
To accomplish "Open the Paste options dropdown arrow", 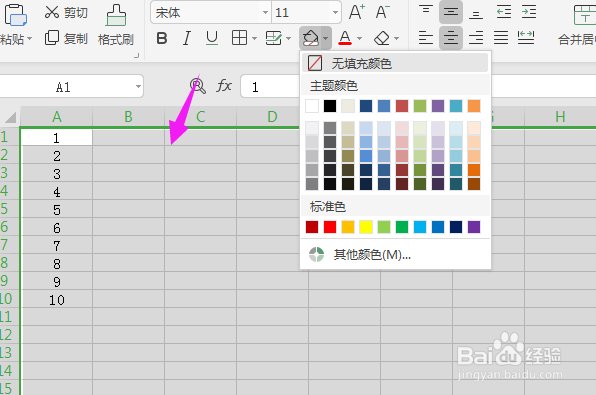I will [x=30, y=39].
